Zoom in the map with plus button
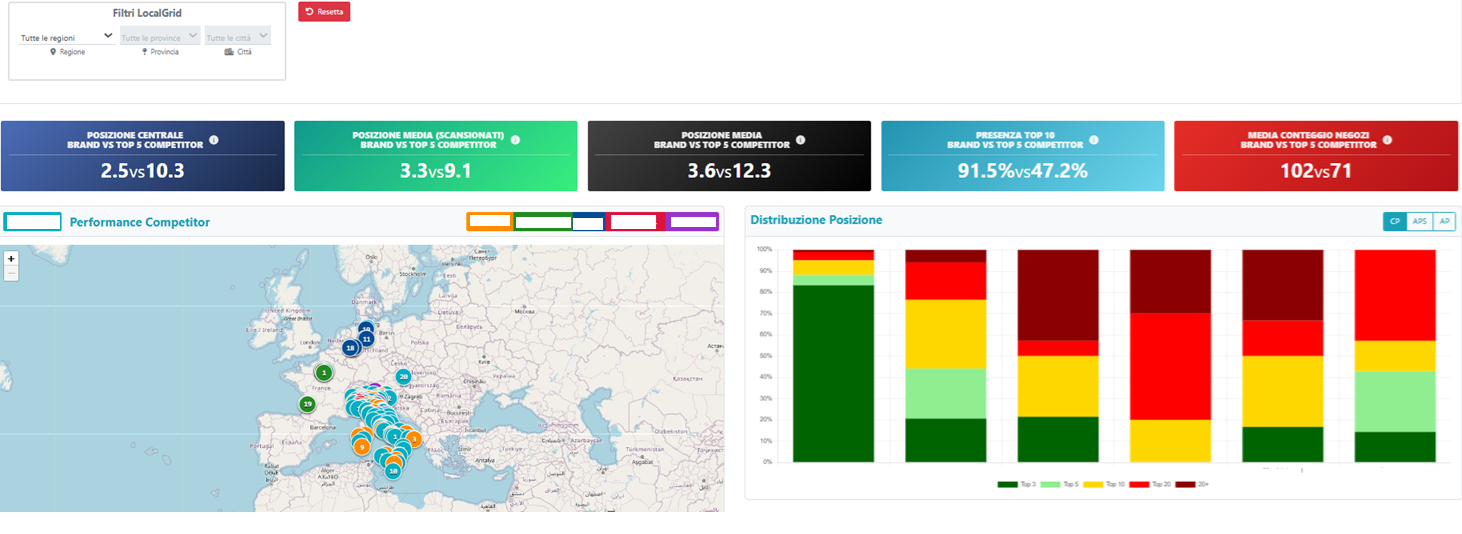This screenshot has width=1462, height=534. pos(11,258)
